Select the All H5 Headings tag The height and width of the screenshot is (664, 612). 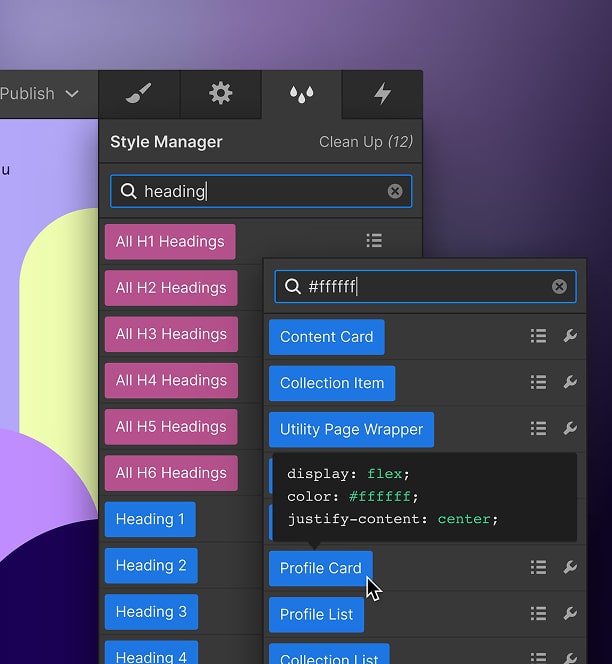coord(171,427)
